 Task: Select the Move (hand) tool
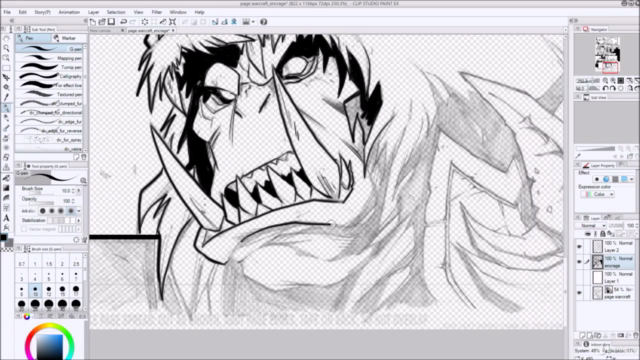click(6, 38)
